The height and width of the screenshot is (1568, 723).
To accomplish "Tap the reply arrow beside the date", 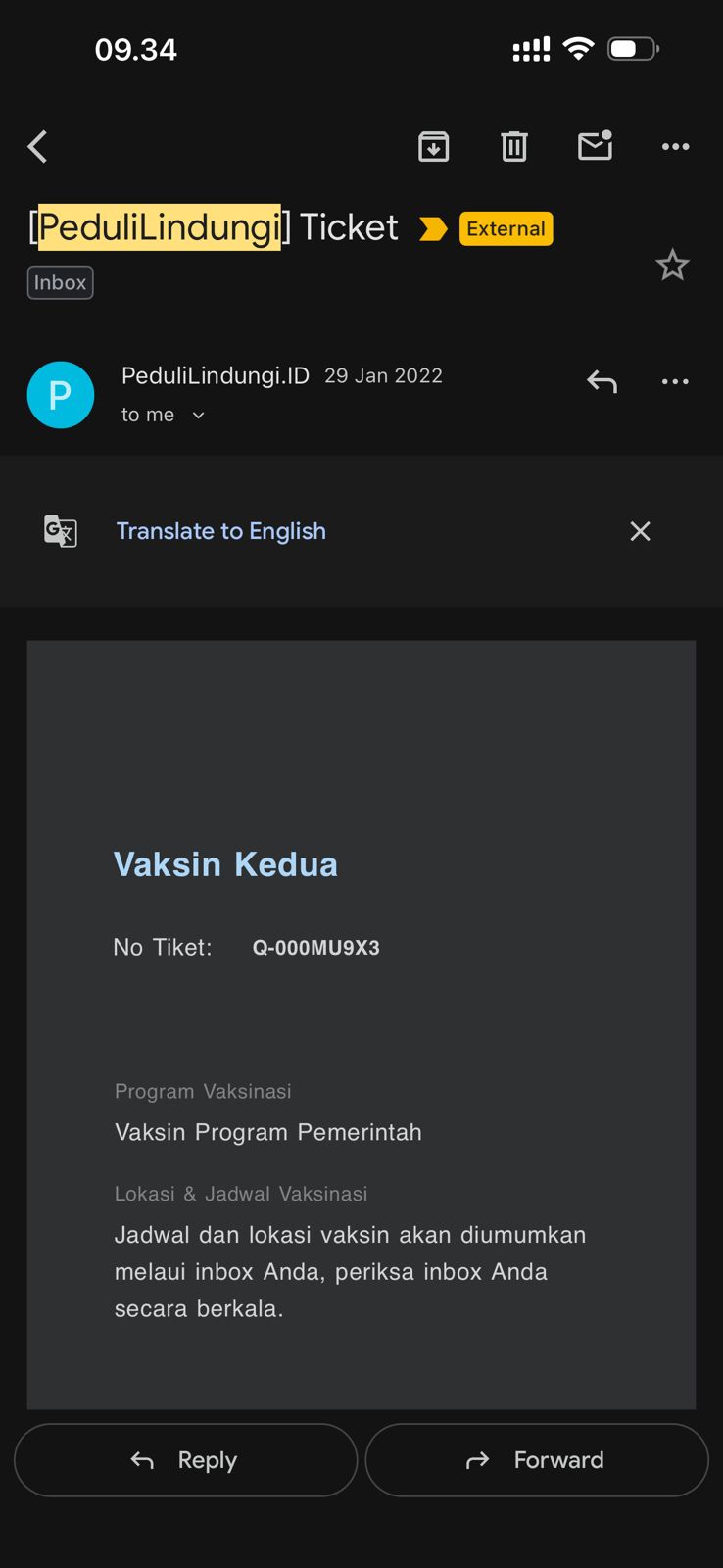I will pyautogui.click(x=602, y=381).
